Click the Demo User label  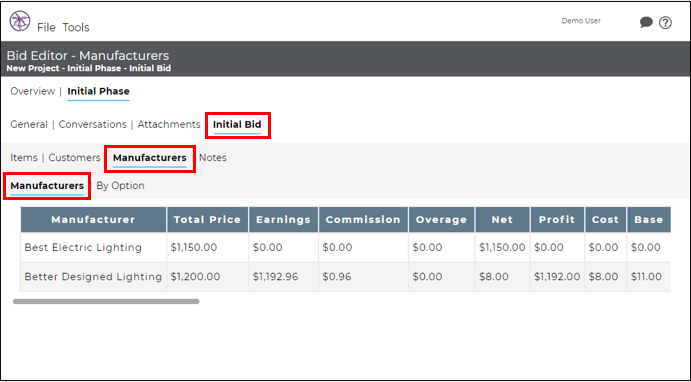(x=581, y=21)
